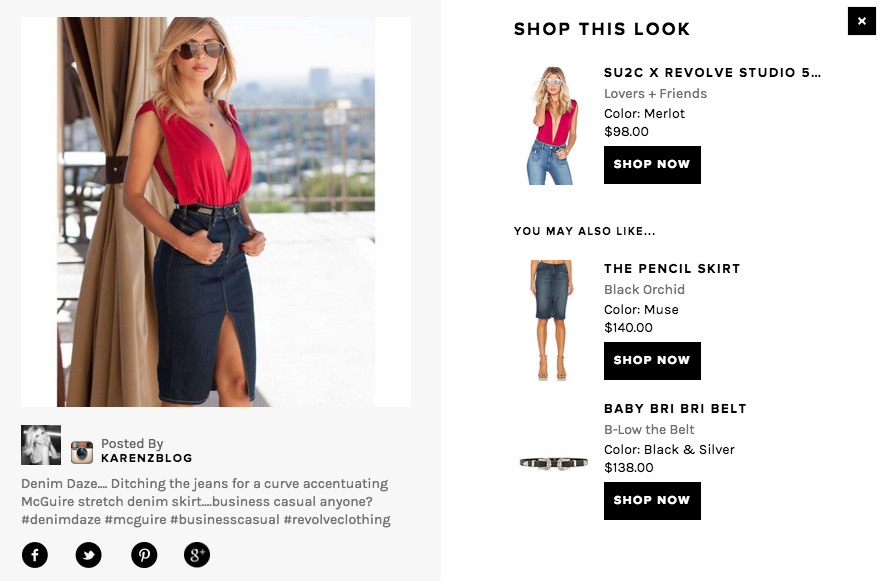The height and width of the screenshot is (581, 888).
Task: View the black and silver belt thumbnail
Action: (x=553, y=463)
